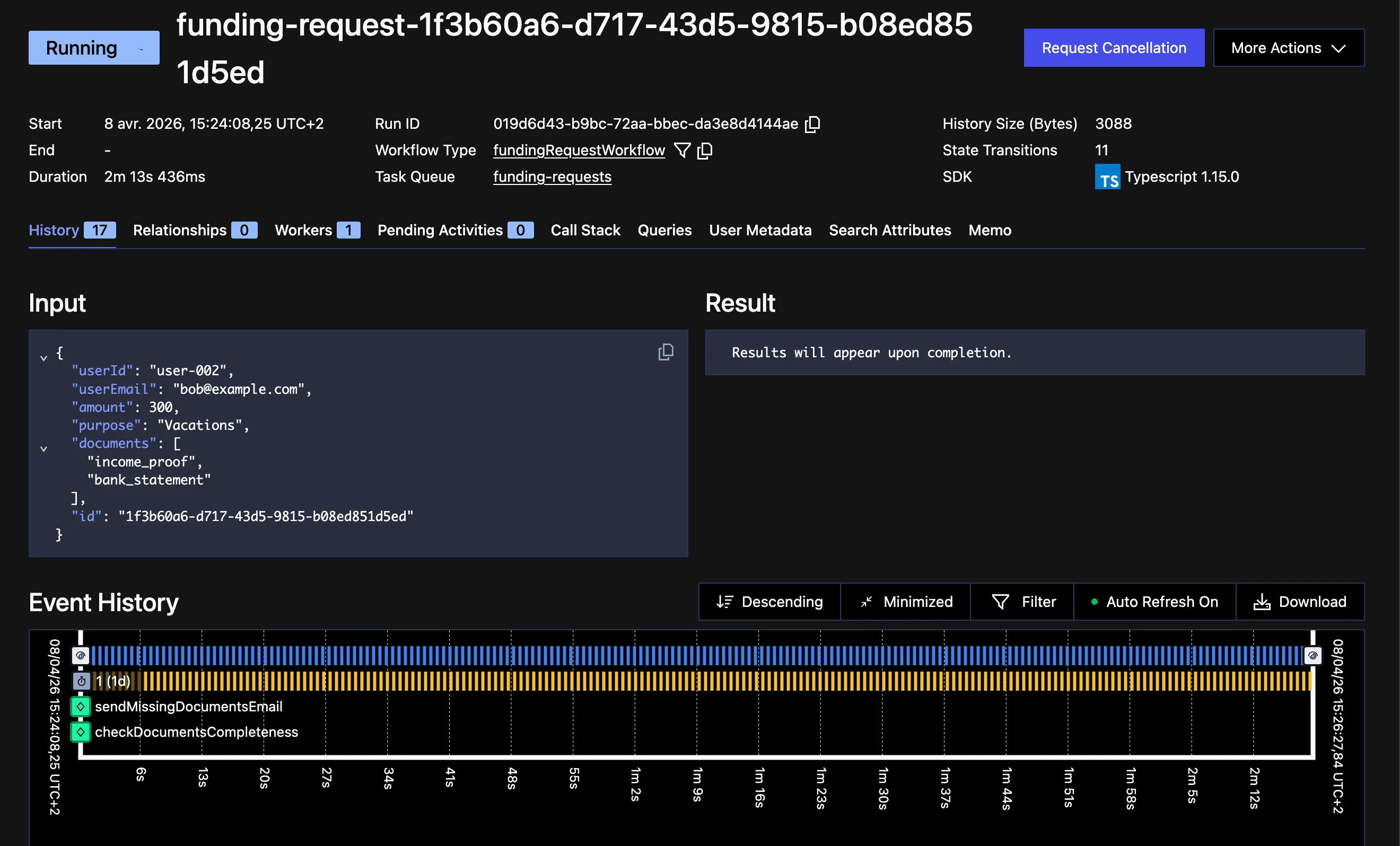This screenshot has width=1400, height=846.
Task: Switch event history to Minimized view
Action: click(905, 601)
